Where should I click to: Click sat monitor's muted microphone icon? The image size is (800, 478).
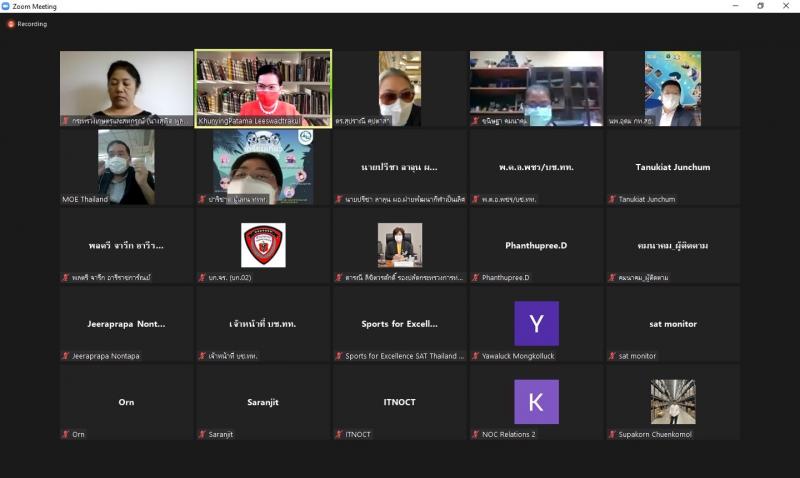point(612,356)
